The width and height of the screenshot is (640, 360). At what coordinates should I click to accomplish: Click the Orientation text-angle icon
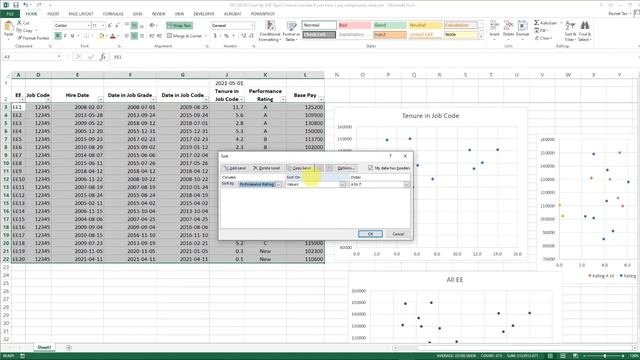coord(152,25)
